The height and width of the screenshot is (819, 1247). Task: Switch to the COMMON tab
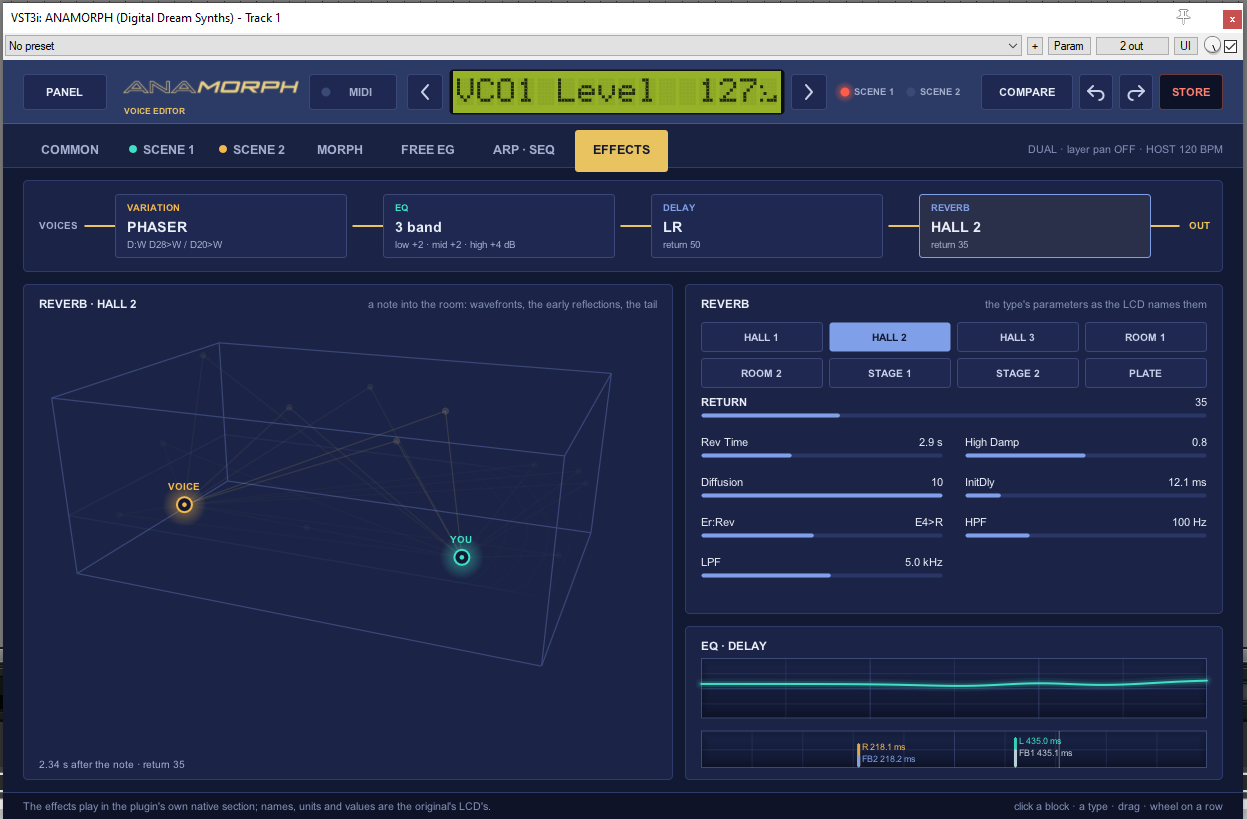pos(70,150)
